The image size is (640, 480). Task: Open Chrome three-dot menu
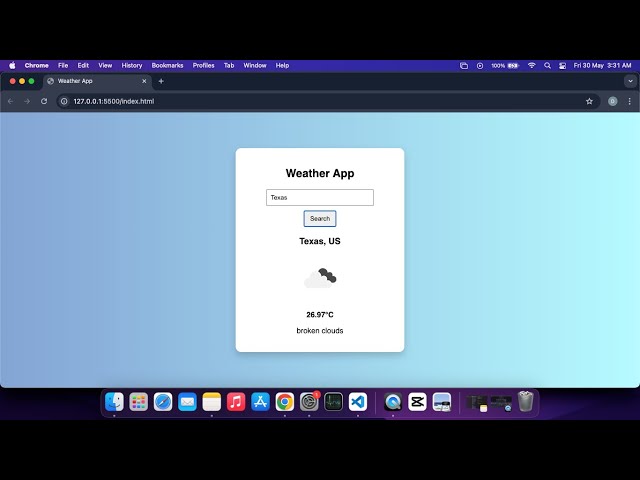click(x=629, y=101)
